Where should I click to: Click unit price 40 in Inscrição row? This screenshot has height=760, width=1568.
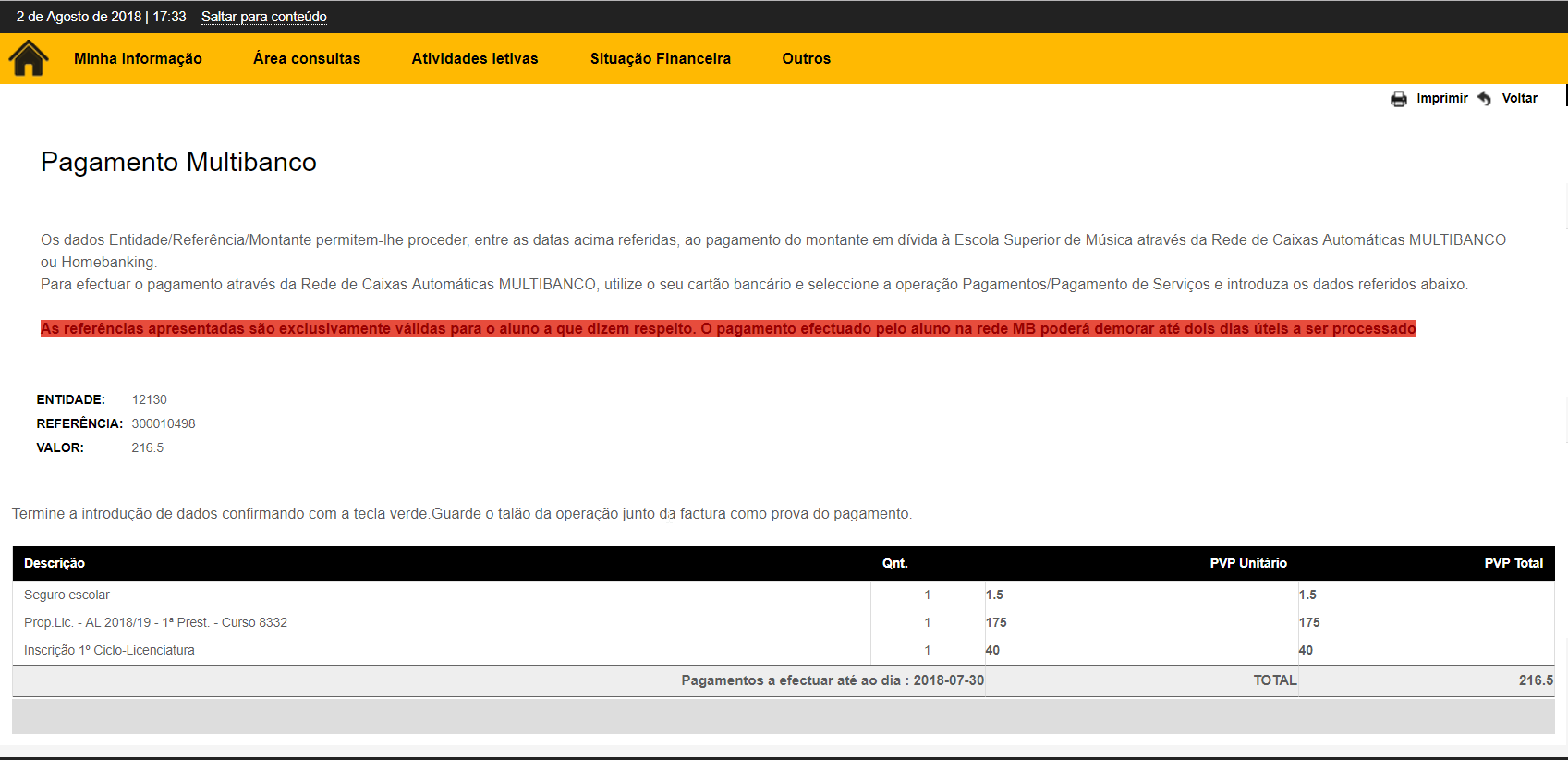point(992,650)
